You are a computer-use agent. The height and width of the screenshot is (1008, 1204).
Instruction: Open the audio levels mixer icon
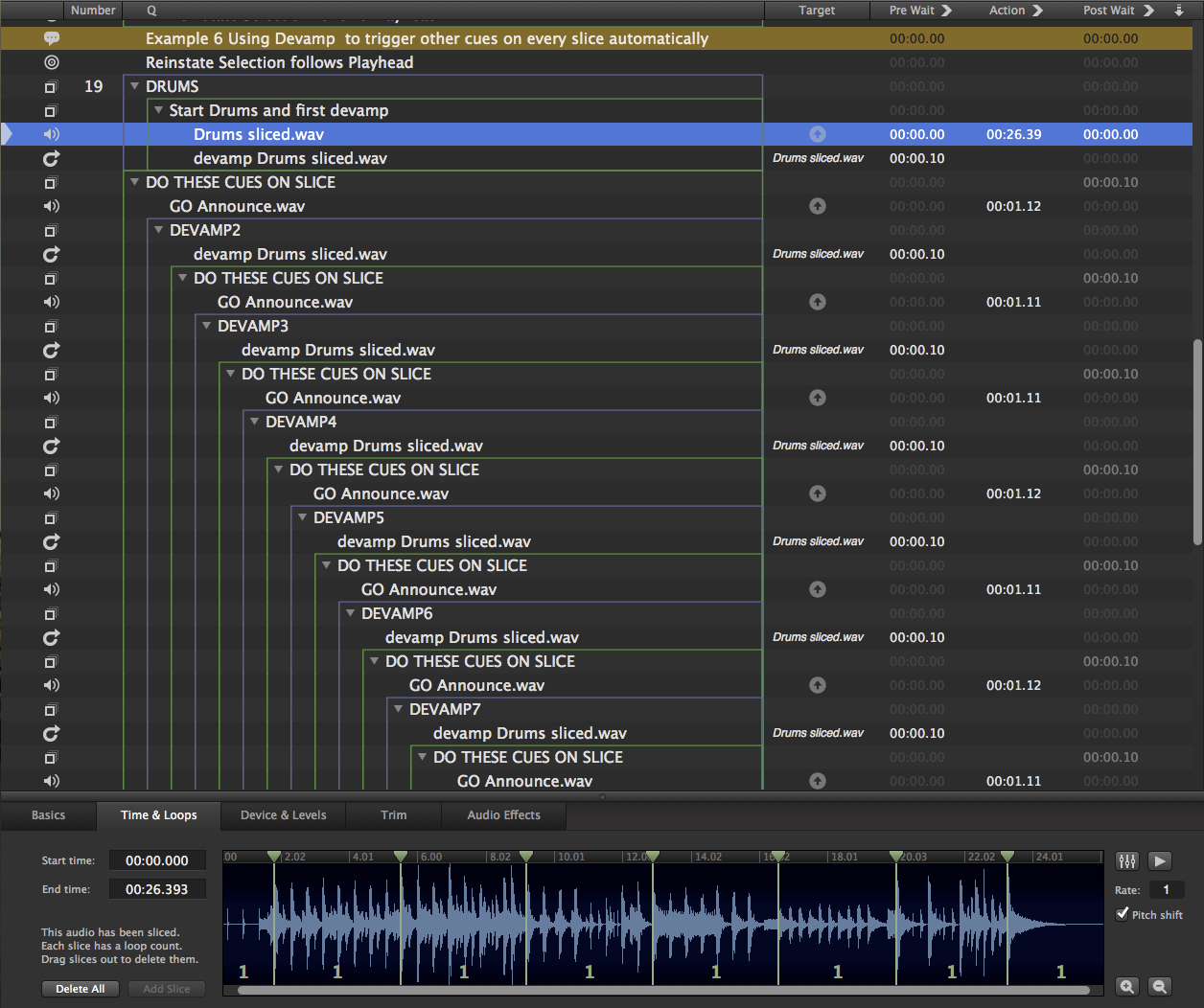click(1127, 860)
